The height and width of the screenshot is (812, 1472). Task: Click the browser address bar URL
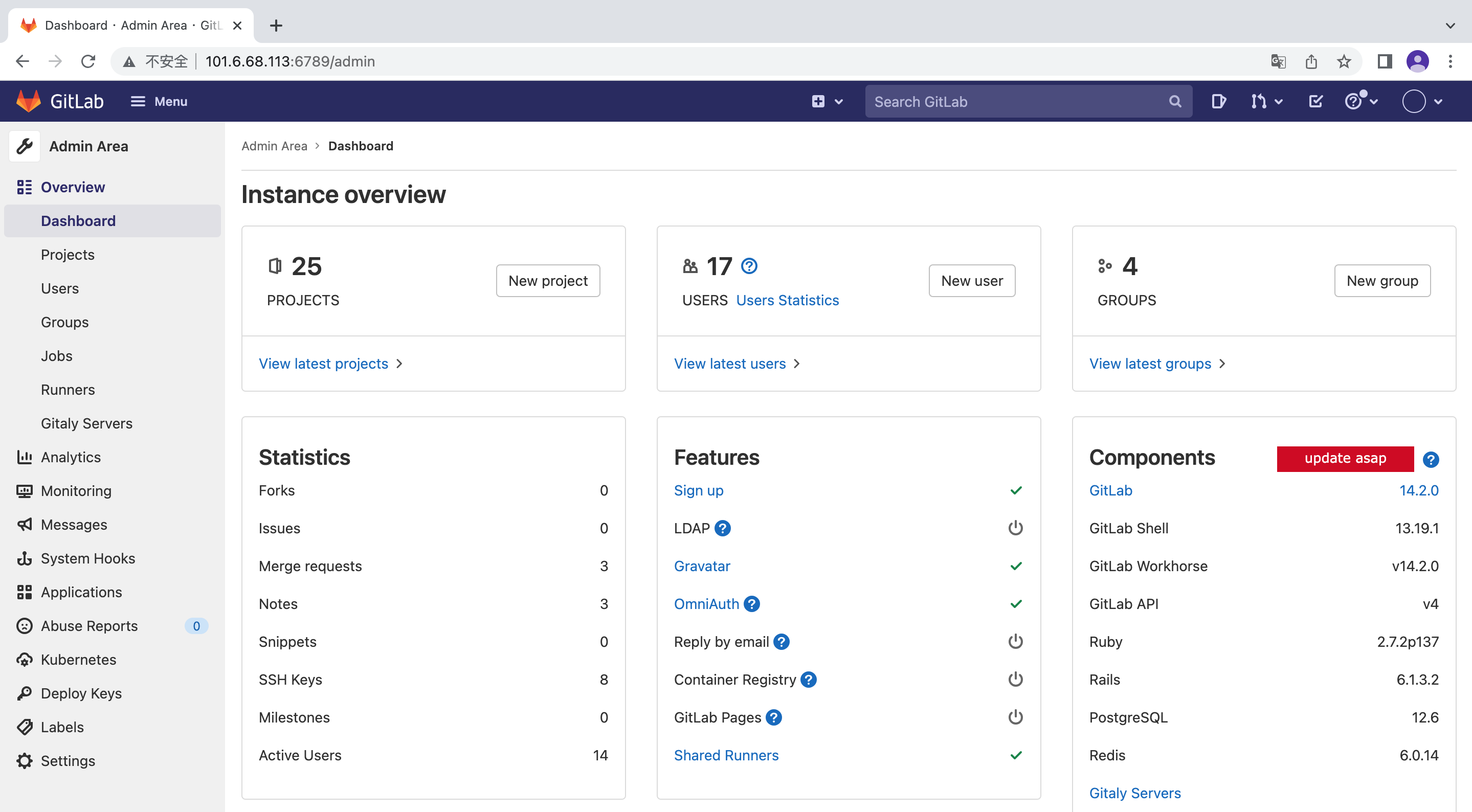[x=289, y=61]
